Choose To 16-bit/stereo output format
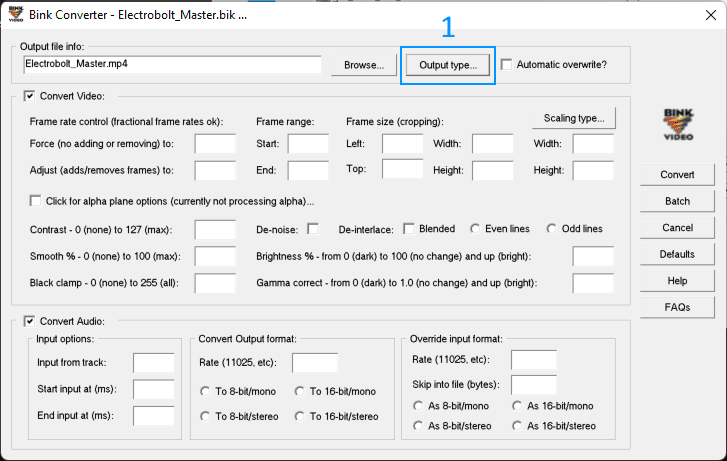Image resolution: width=727 pixels, height=461 pixels. point(300,416)
